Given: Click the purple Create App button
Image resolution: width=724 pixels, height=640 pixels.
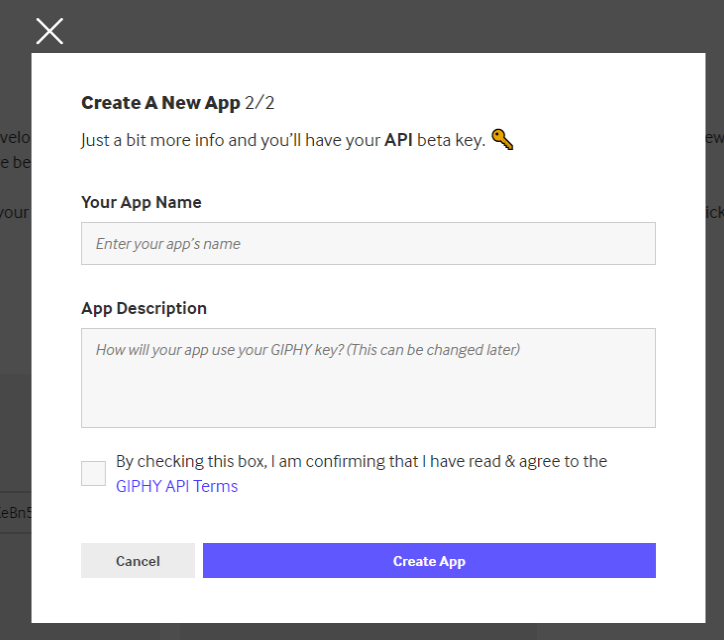Looking at the screenshot, I should pyautogui.click(x=429, y=561).
